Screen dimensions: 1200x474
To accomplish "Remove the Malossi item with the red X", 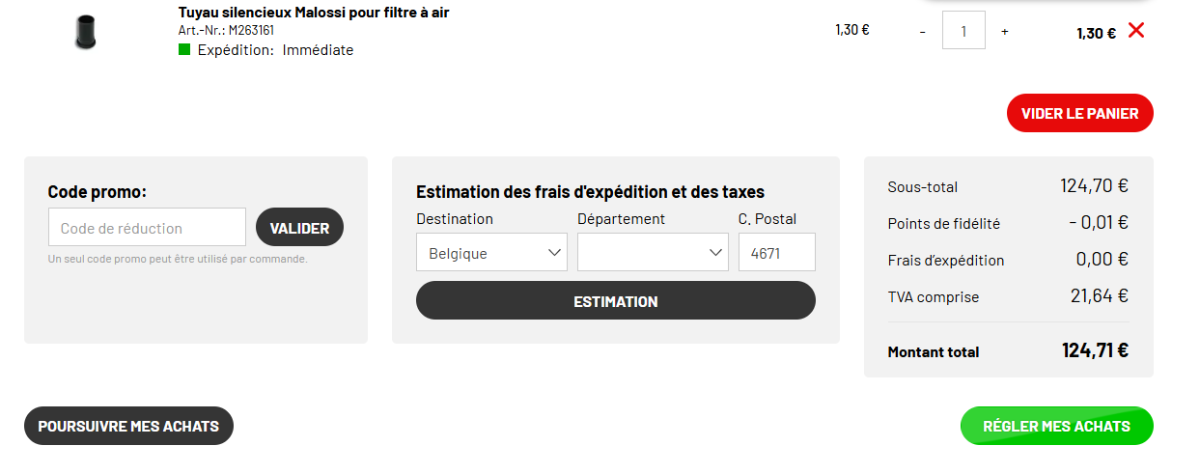I will [1136, 31].
